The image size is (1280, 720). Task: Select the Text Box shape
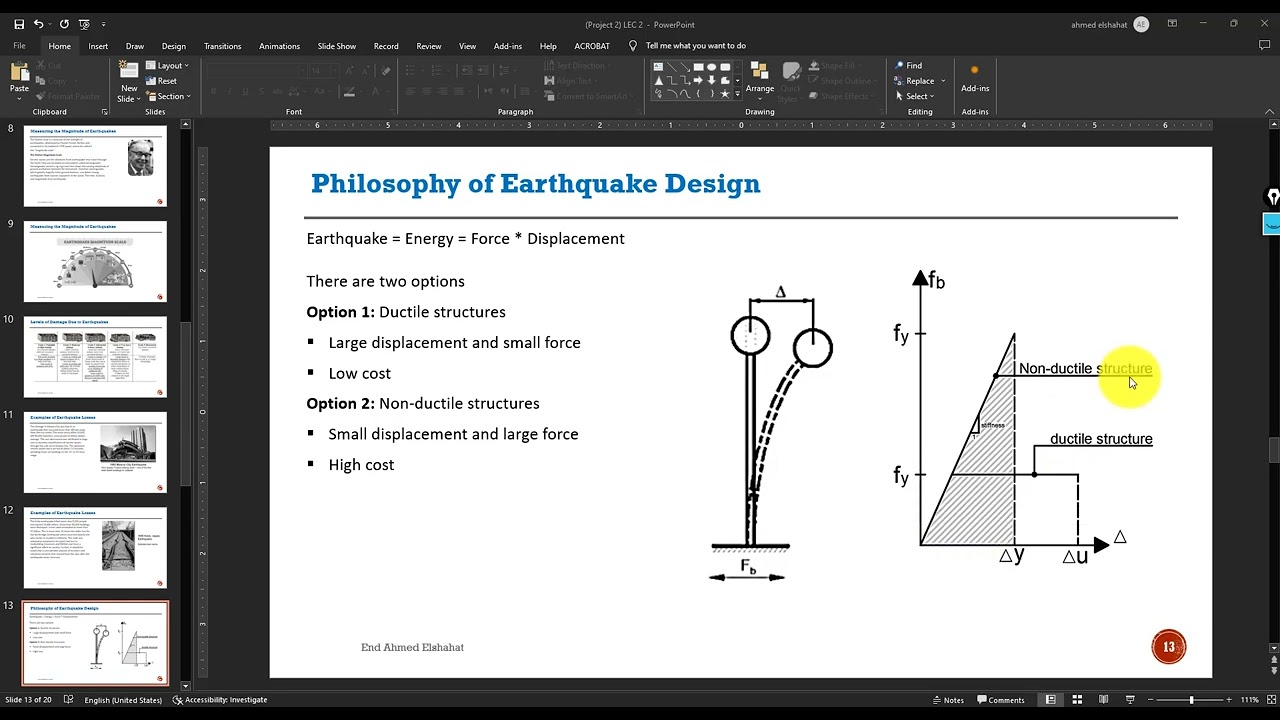coord(658,68)
